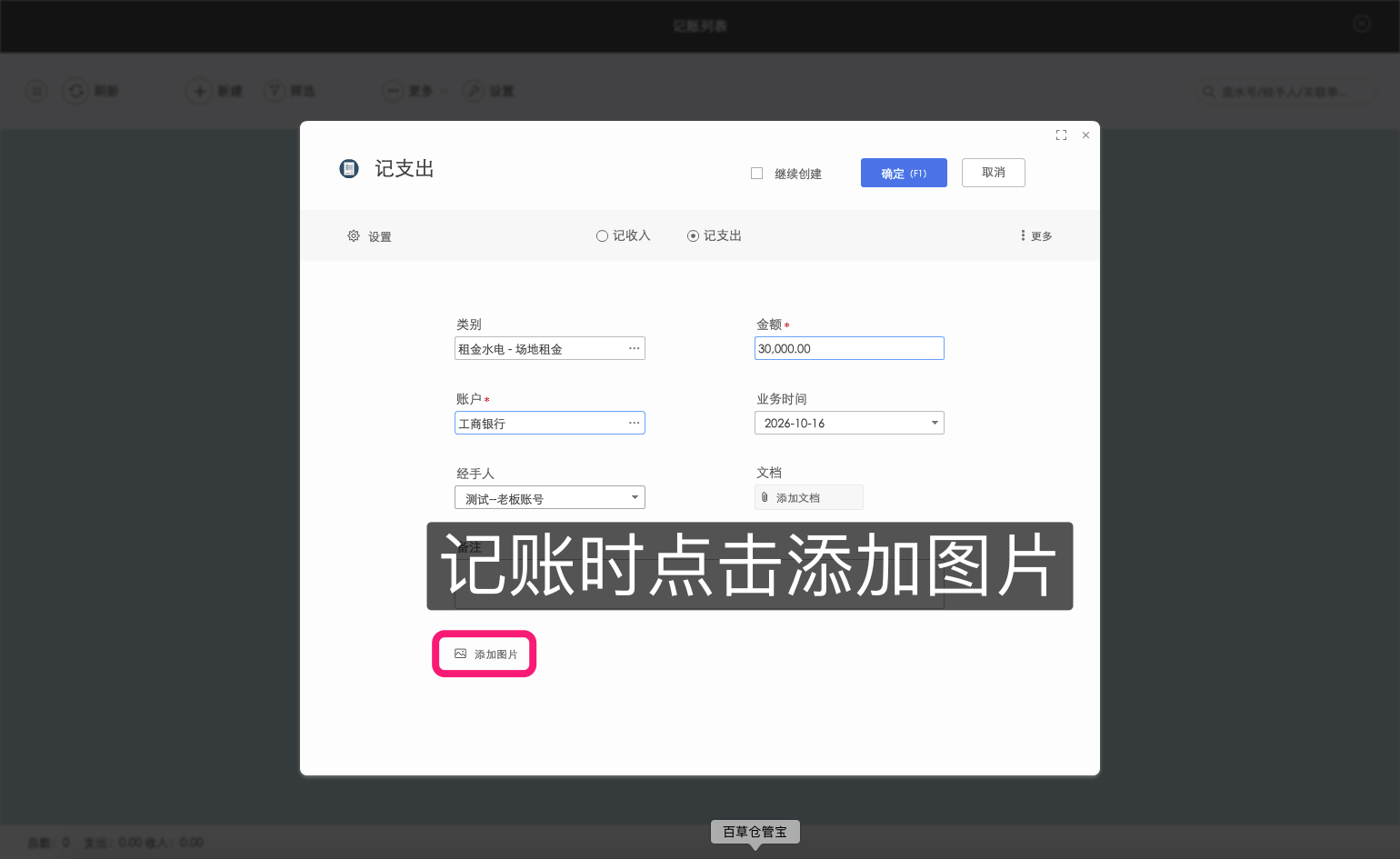Click the 添加图片 image button
The width and height of the screenshot is (1400, 859).
click(485, 654)
